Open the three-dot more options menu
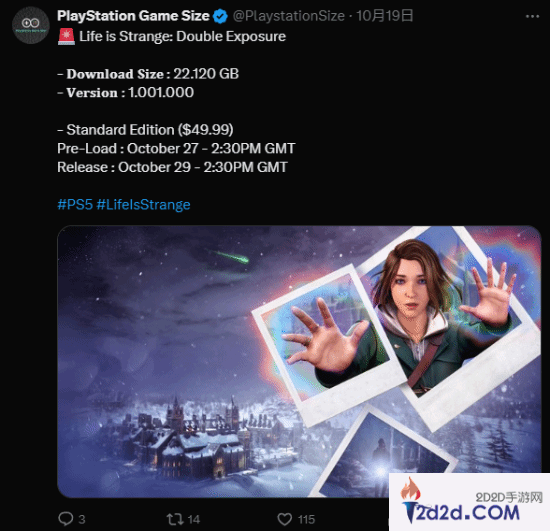Viewport: 550px width, 531px height. pos(532,16)
